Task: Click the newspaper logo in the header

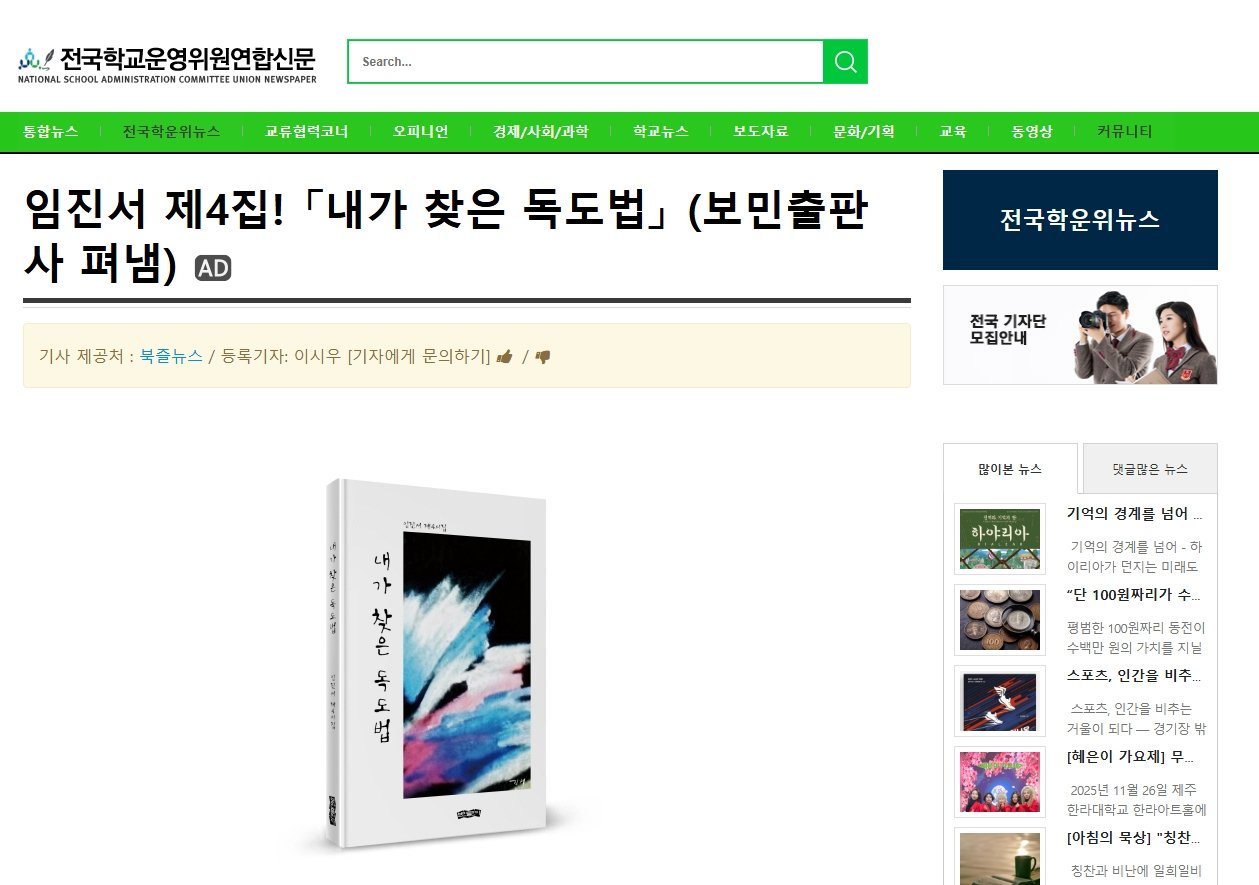Action: point(167,64)
